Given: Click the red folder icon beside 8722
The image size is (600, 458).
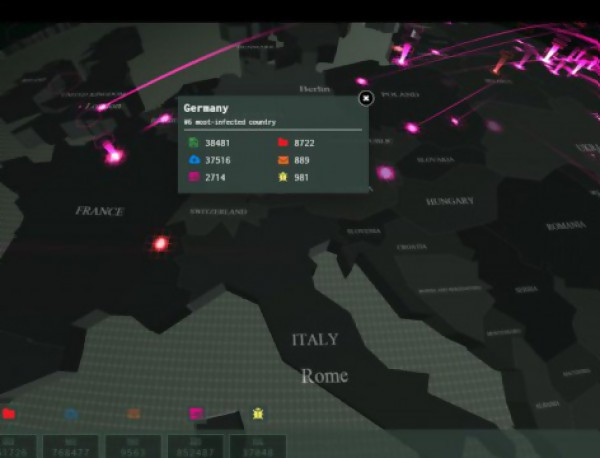Looking at the screenshot, I should pos(283,142).
